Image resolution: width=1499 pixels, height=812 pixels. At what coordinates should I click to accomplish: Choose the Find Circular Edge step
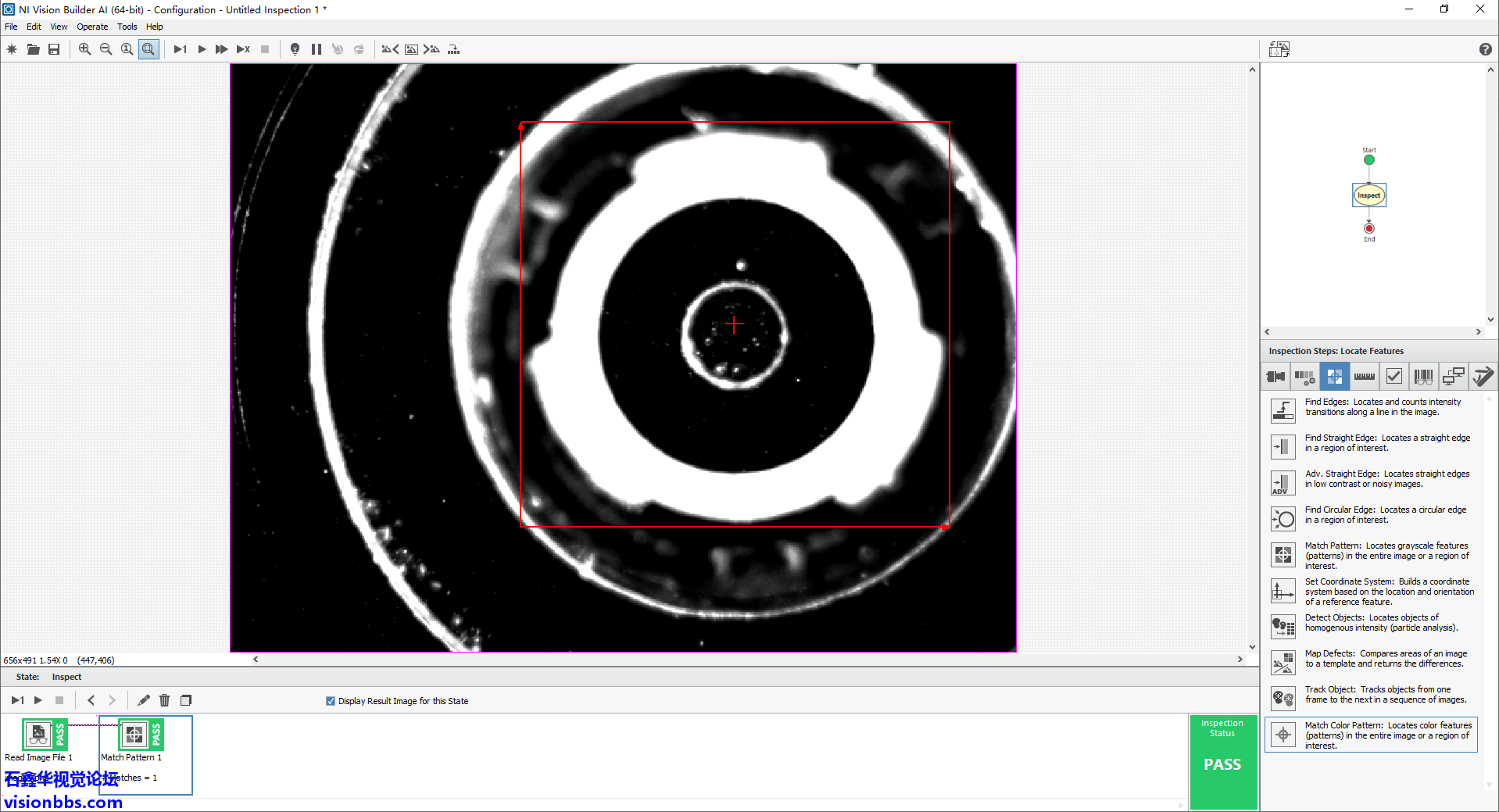pyautogui.click(x=1283, y=518)
